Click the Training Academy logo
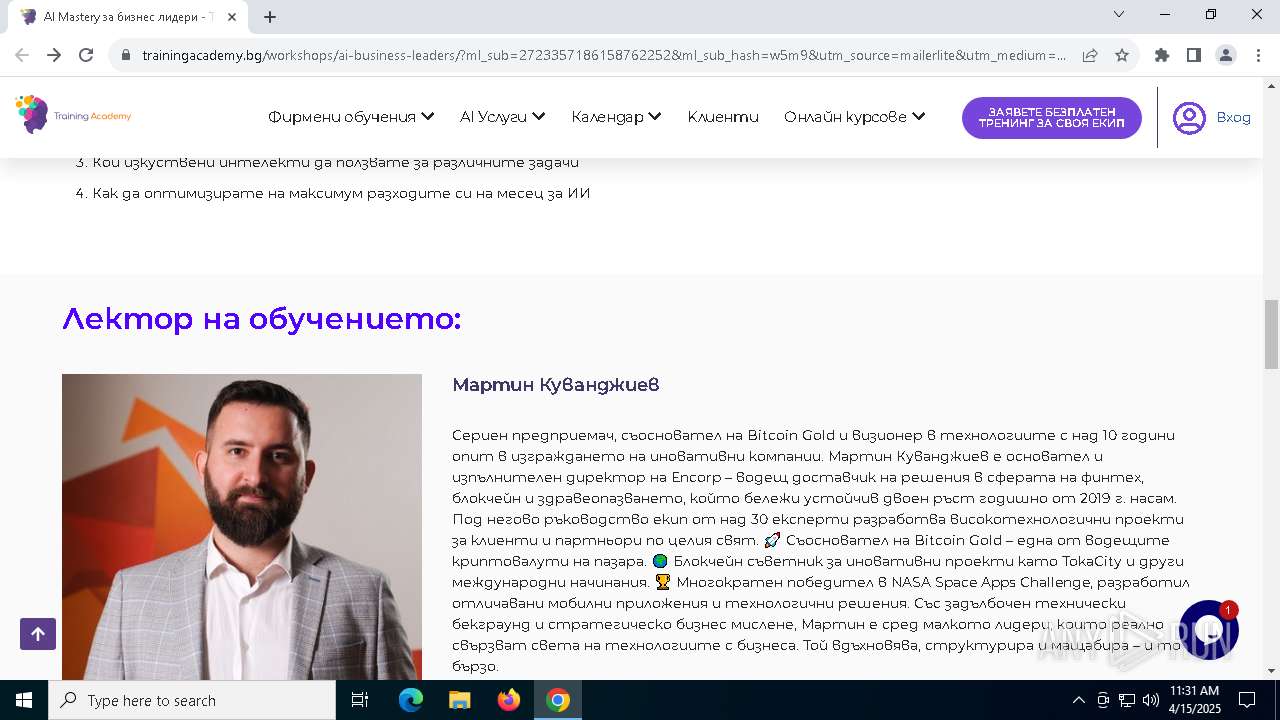Viewport: 1280px width, 720px height. (73, 116)
